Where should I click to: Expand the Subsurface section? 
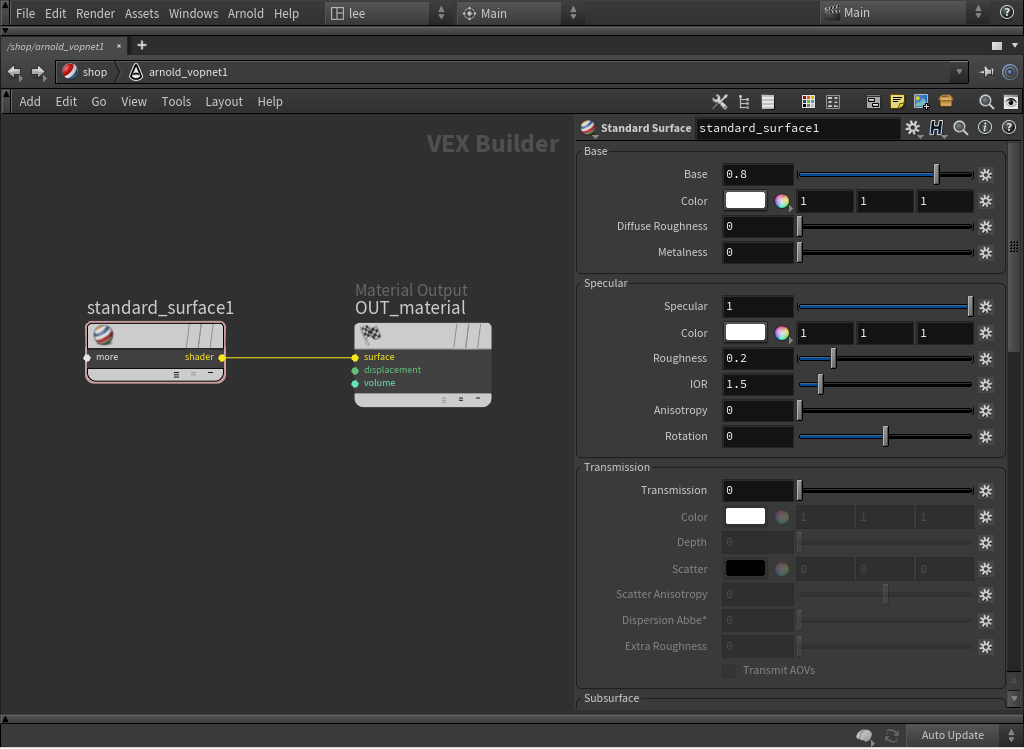[611, 698]
